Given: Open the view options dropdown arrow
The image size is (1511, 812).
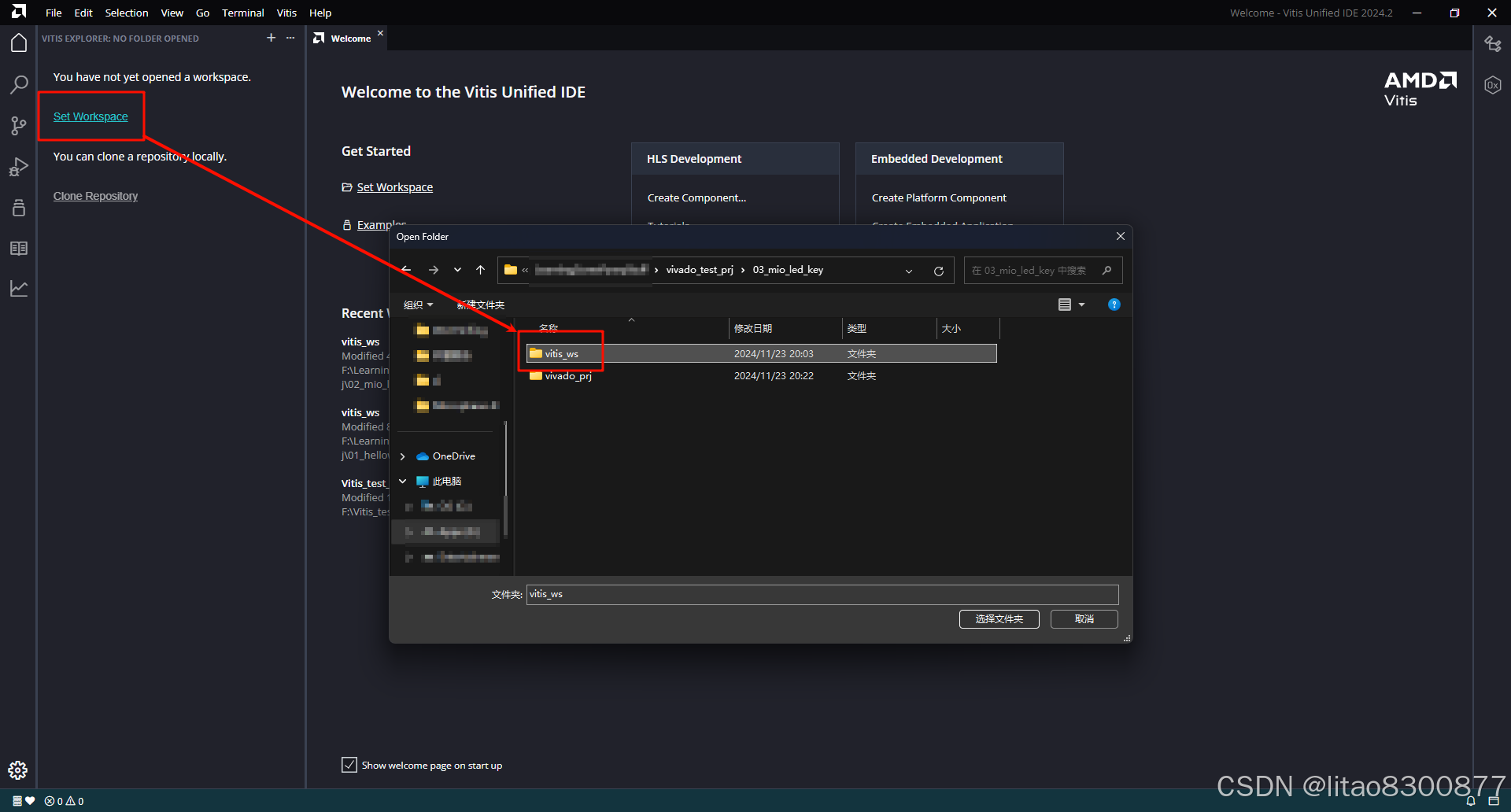Looking at the screenshot, I should [x=1081, y=304].
